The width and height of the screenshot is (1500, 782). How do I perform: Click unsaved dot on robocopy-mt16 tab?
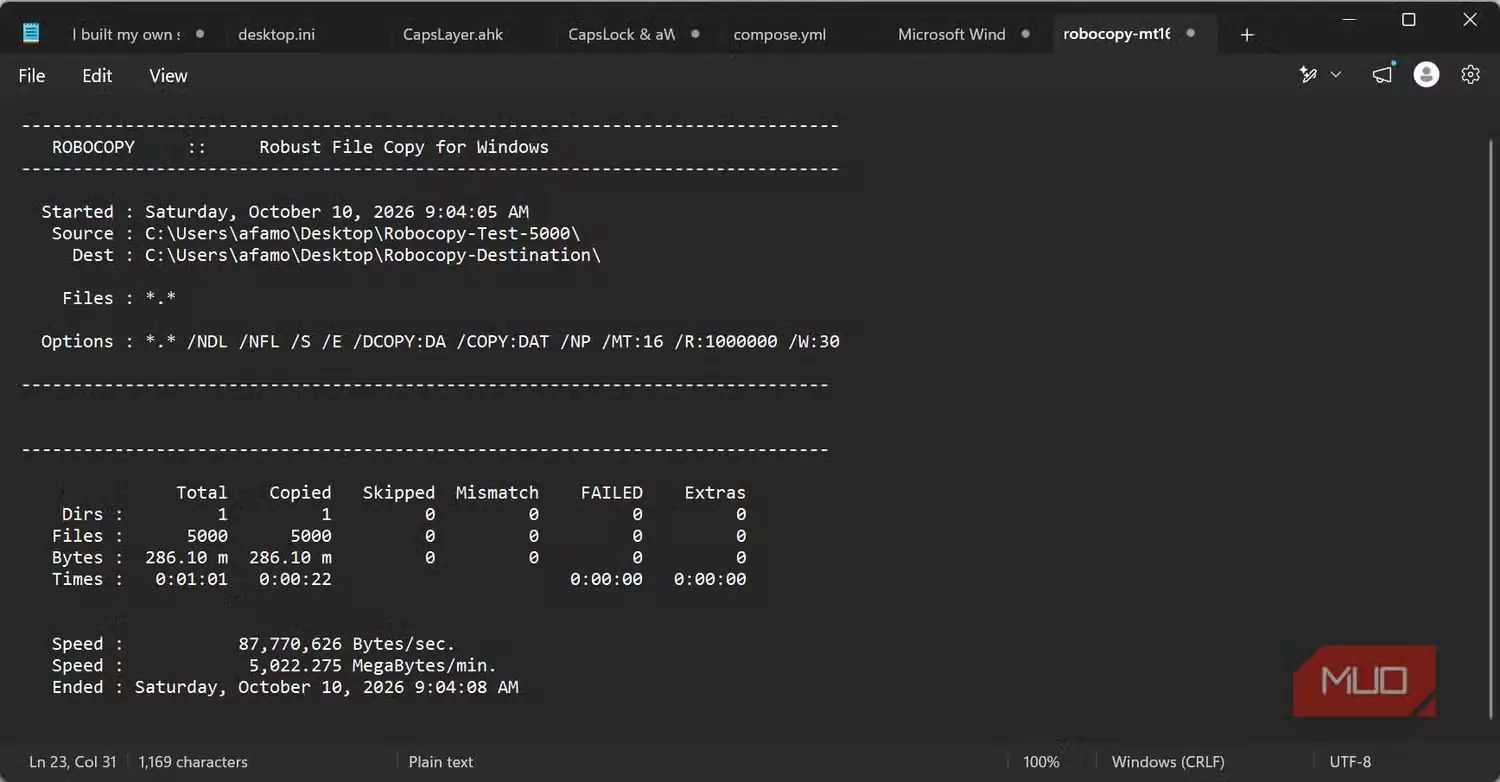click(1191, 34)
